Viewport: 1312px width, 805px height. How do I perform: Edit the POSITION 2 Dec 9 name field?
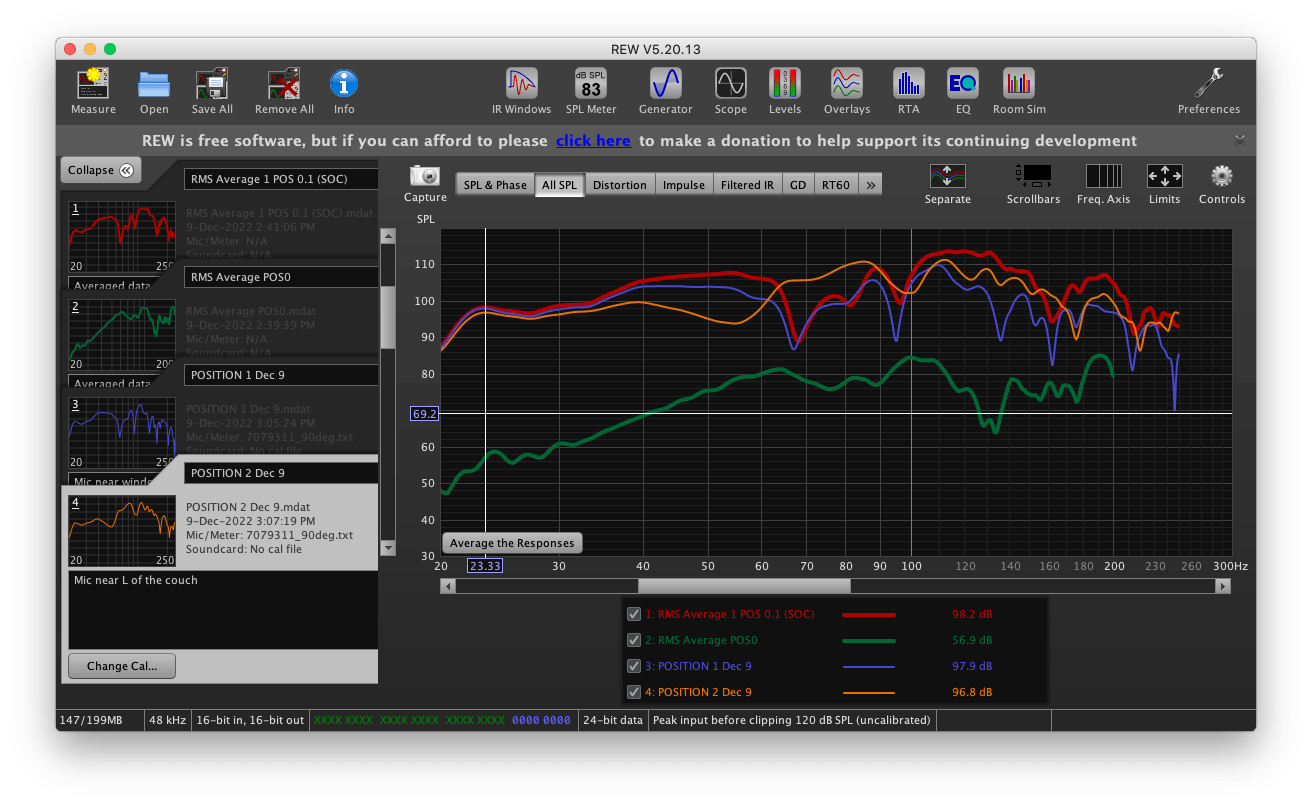pyautogui.click(x=281, y=473)
